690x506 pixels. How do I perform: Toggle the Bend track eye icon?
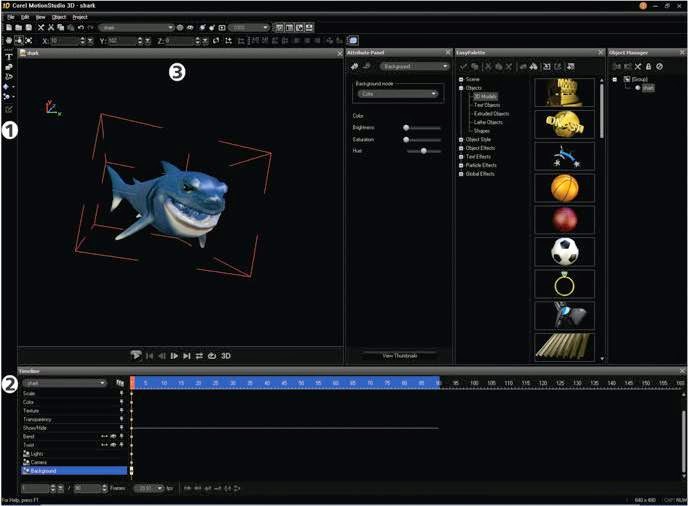click(114, 436)
